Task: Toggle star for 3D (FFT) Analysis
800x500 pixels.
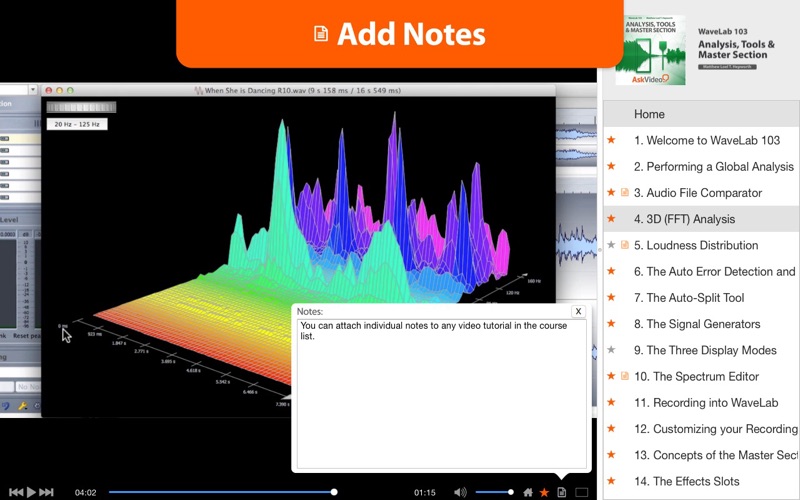Action: click(611, 218)
